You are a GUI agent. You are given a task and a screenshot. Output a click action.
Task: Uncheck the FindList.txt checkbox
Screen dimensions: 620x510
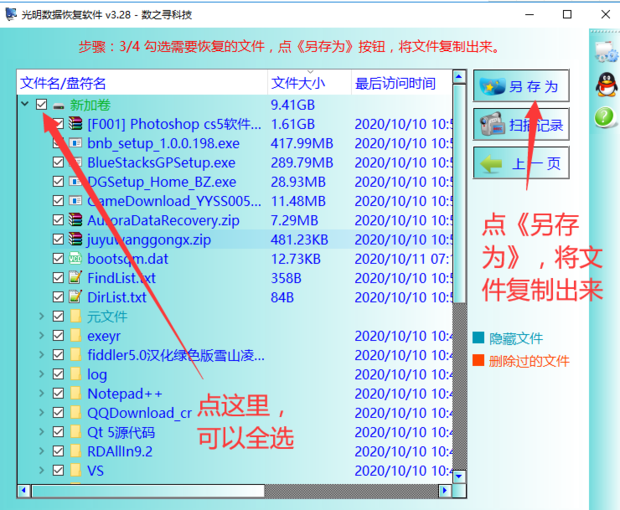[58, 278]
